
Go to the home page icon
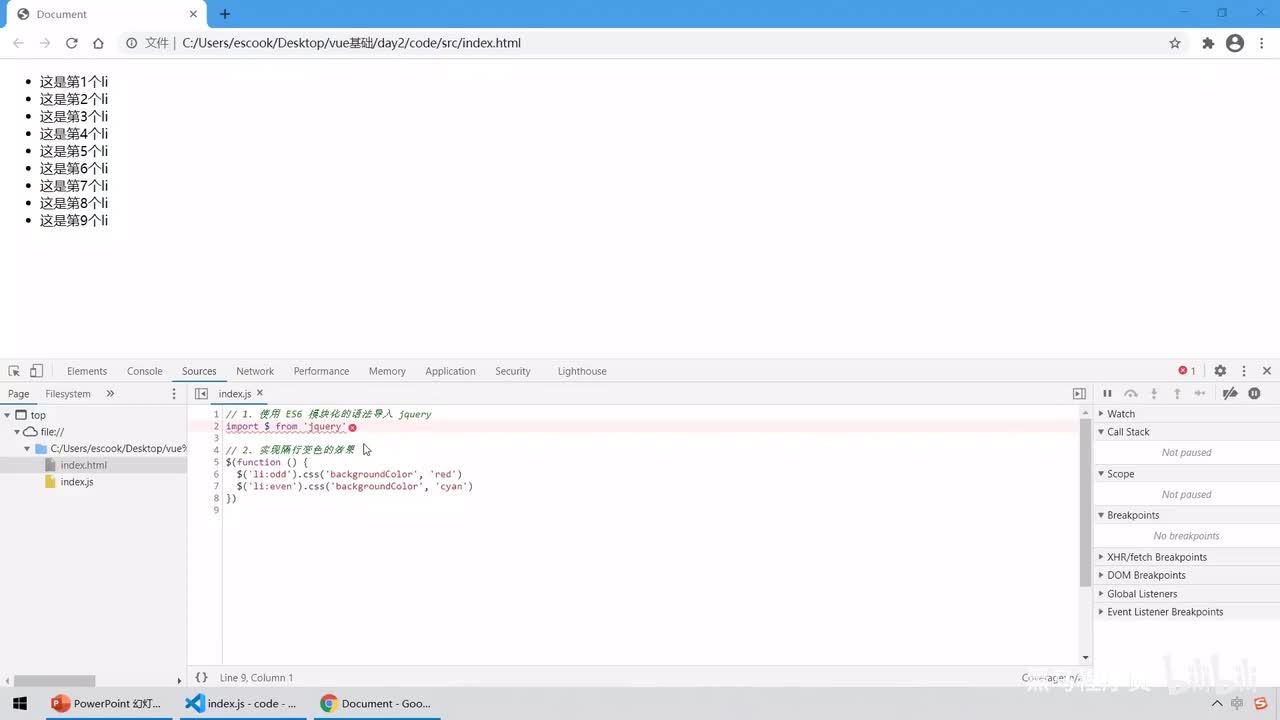[x=98, y=43]
